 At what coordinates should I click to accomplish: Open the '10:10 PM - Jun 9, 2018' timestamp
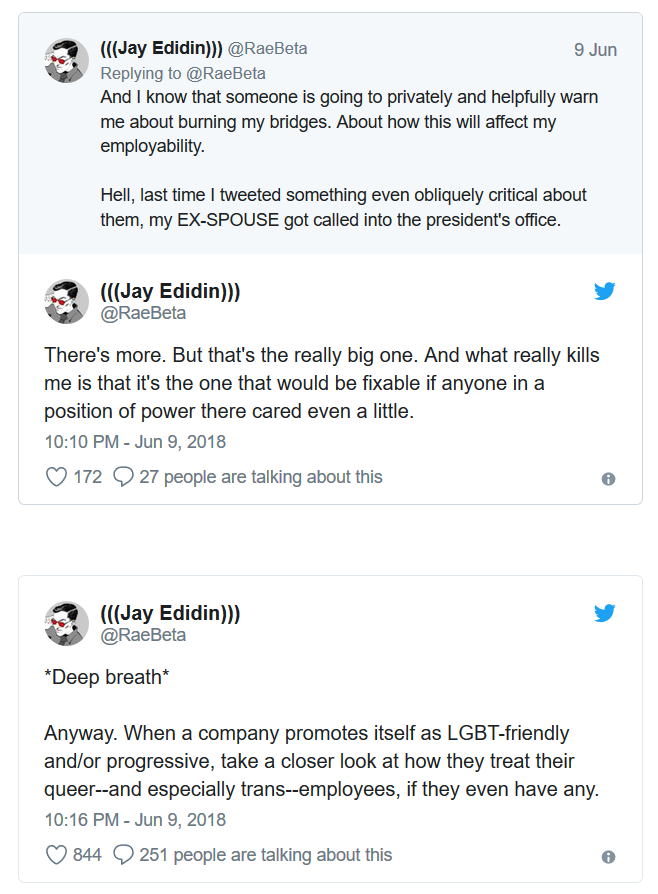(135, 441)
